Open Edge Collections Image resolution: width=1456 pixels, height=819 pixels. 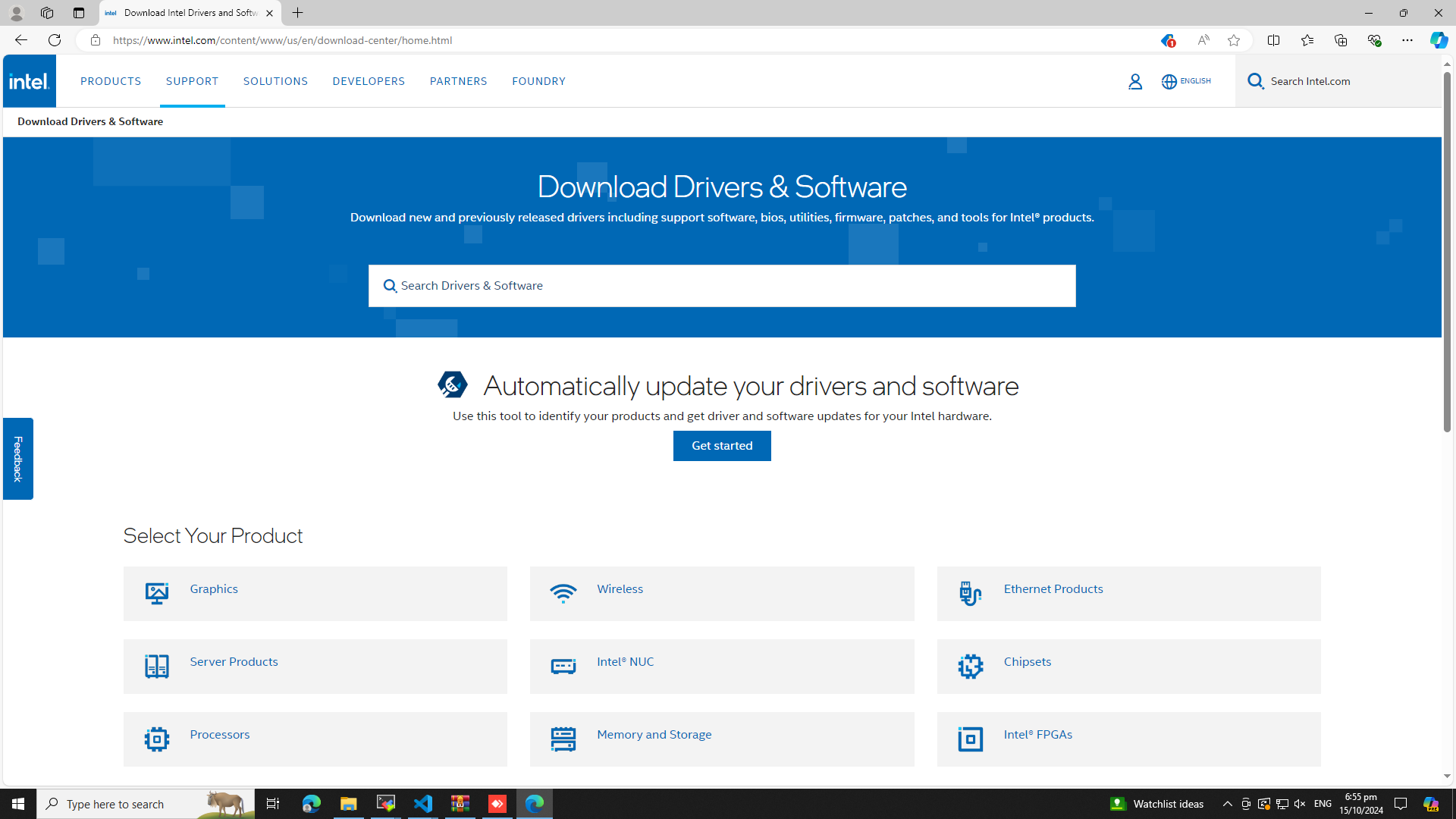pyautogui.click(x=1340, y=40)
